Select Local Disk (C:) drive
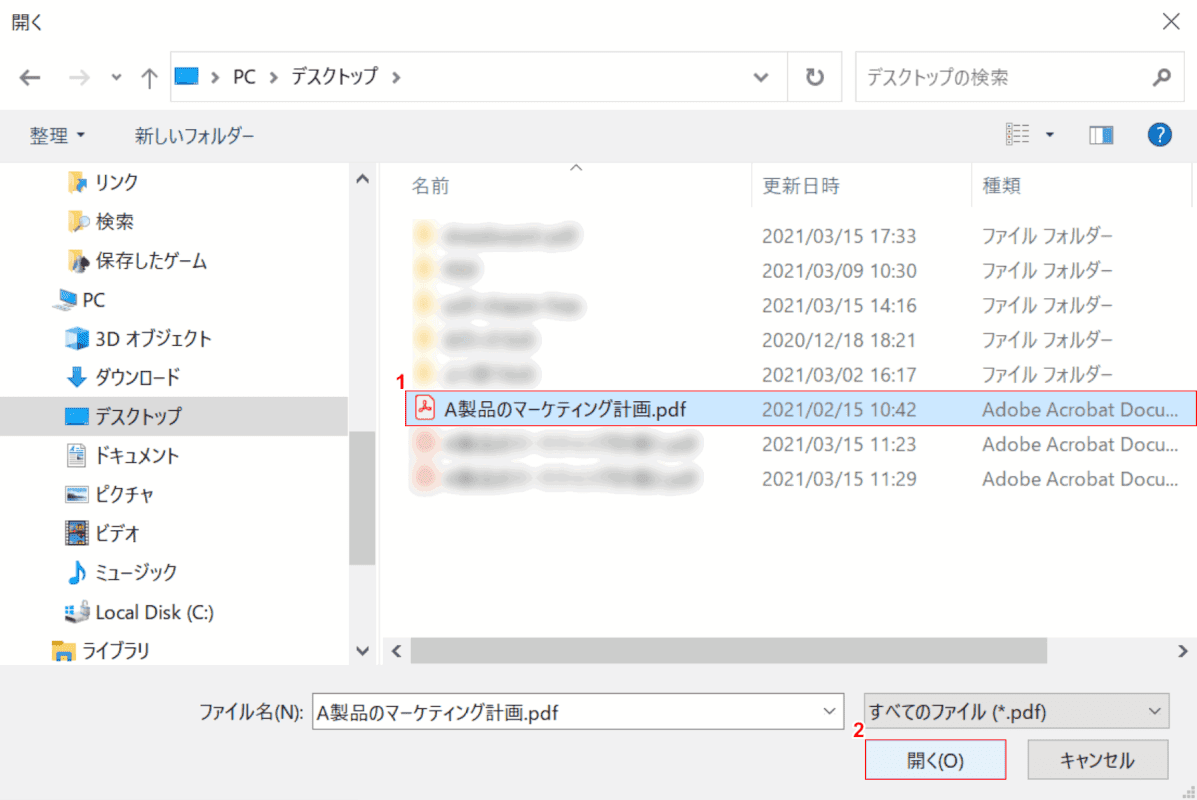Screen dimensions: 1197x800 point(140,612)
